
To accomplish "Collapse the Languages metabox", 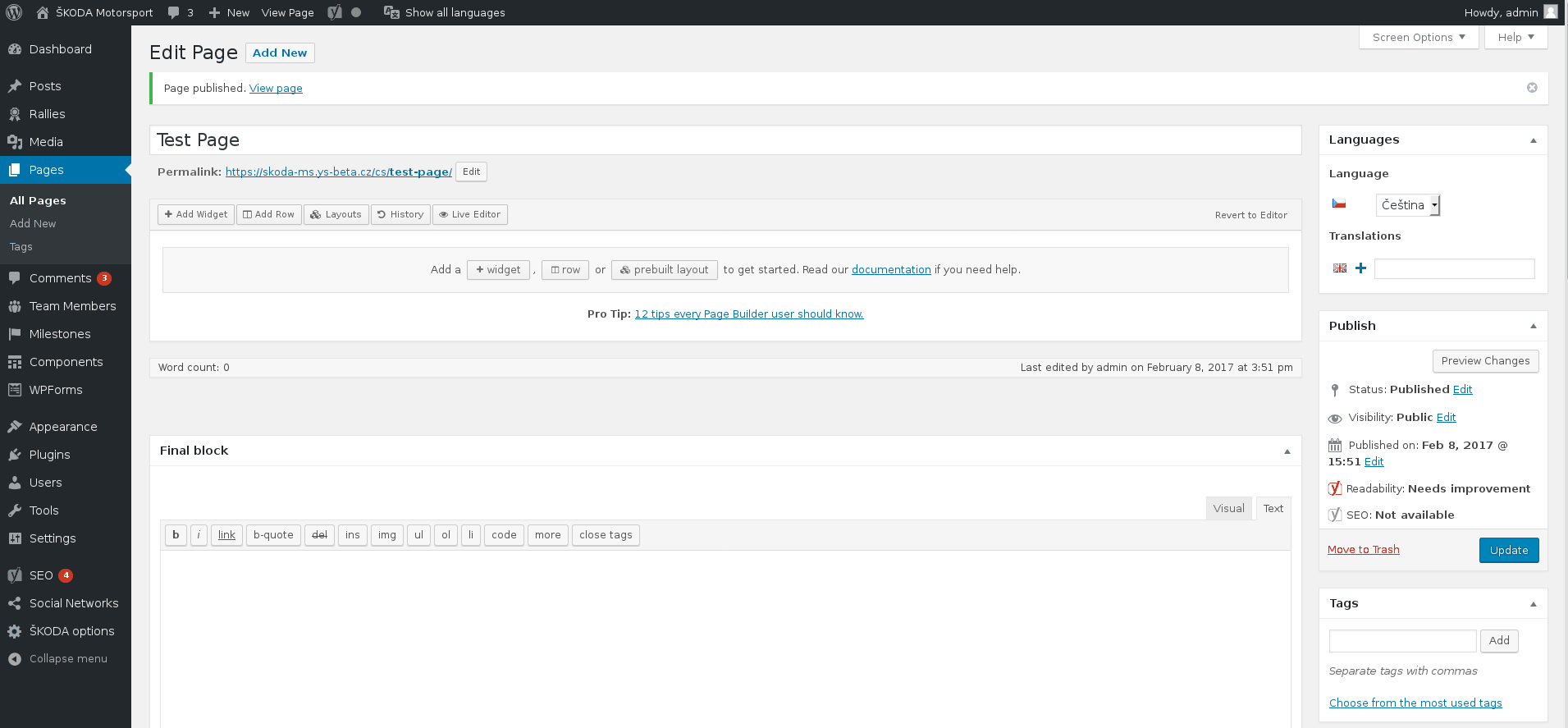I will [1533, 140].
